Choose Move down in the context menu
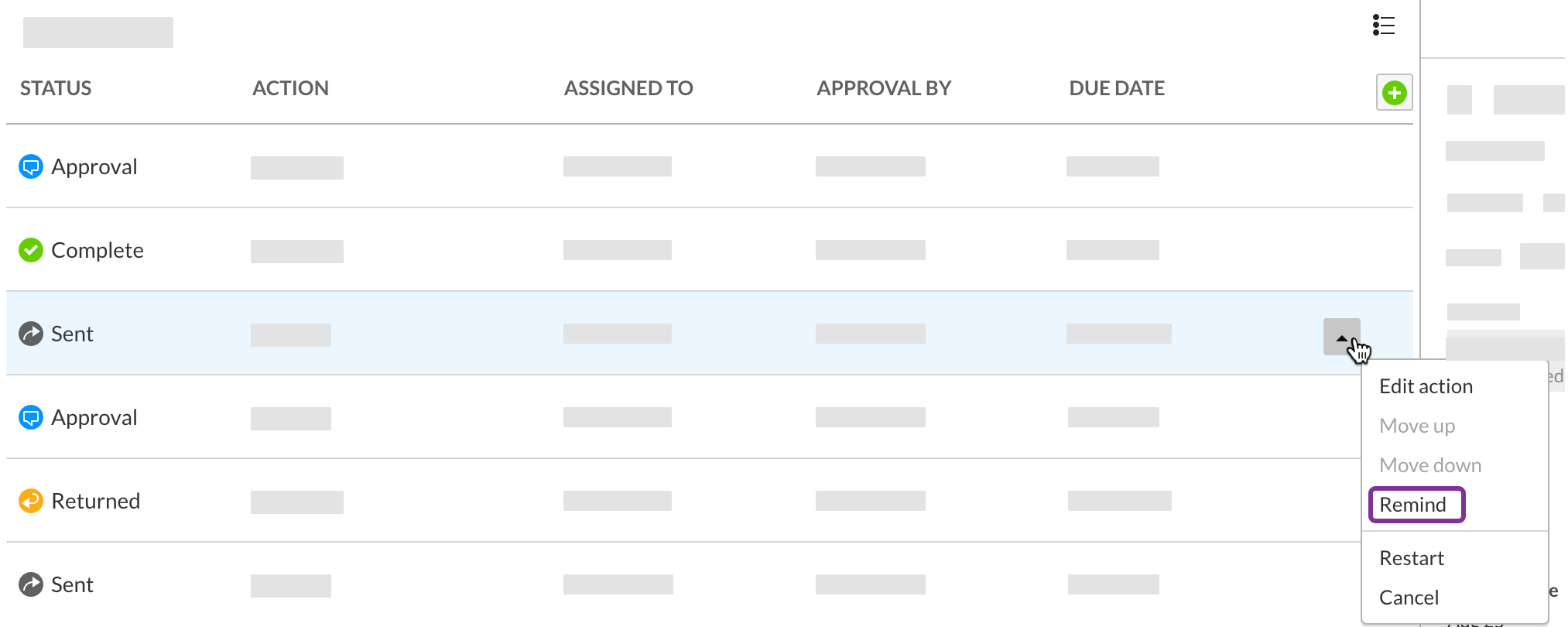 point(1430,465)
